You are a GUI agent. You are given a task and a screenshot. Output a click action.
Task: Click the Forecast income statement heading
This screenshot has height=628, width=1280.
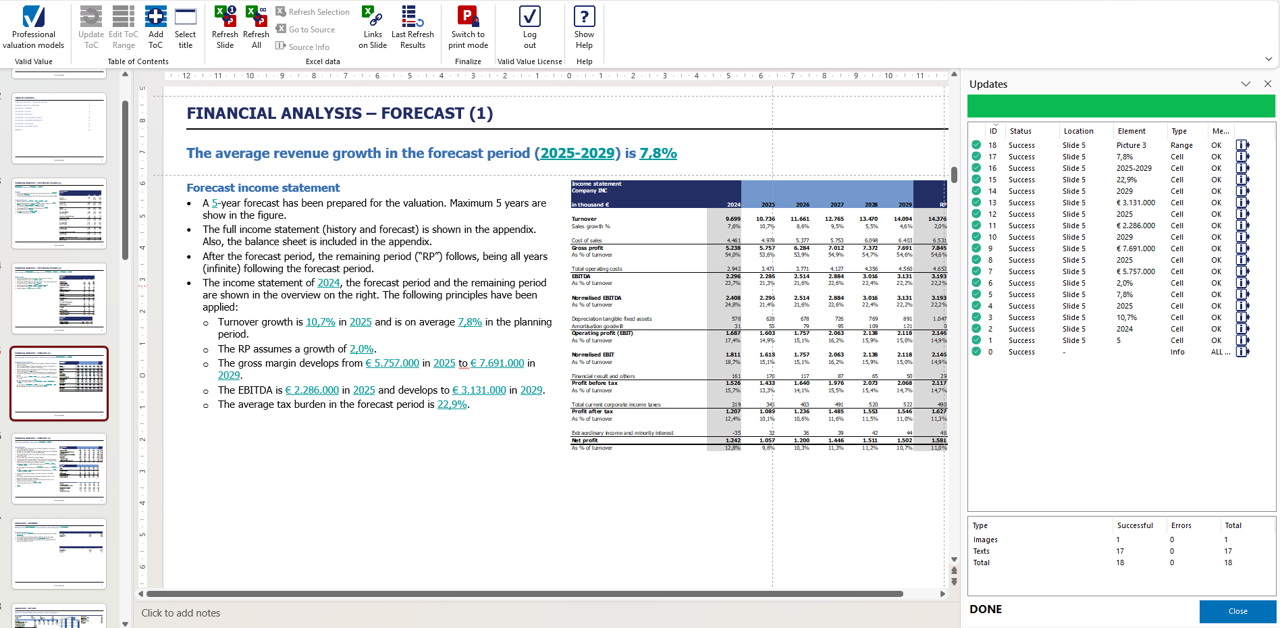click(x=263, y=188)
